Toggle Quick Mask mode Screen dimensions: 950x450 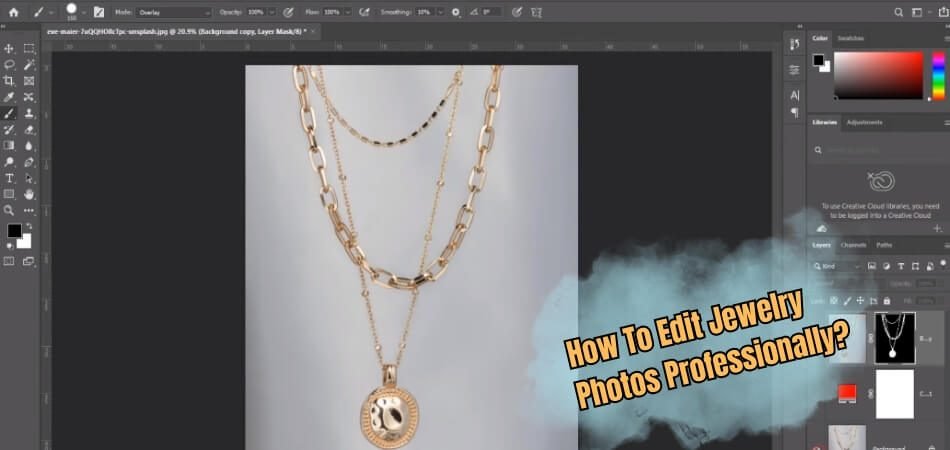click(x=9, y=261)
